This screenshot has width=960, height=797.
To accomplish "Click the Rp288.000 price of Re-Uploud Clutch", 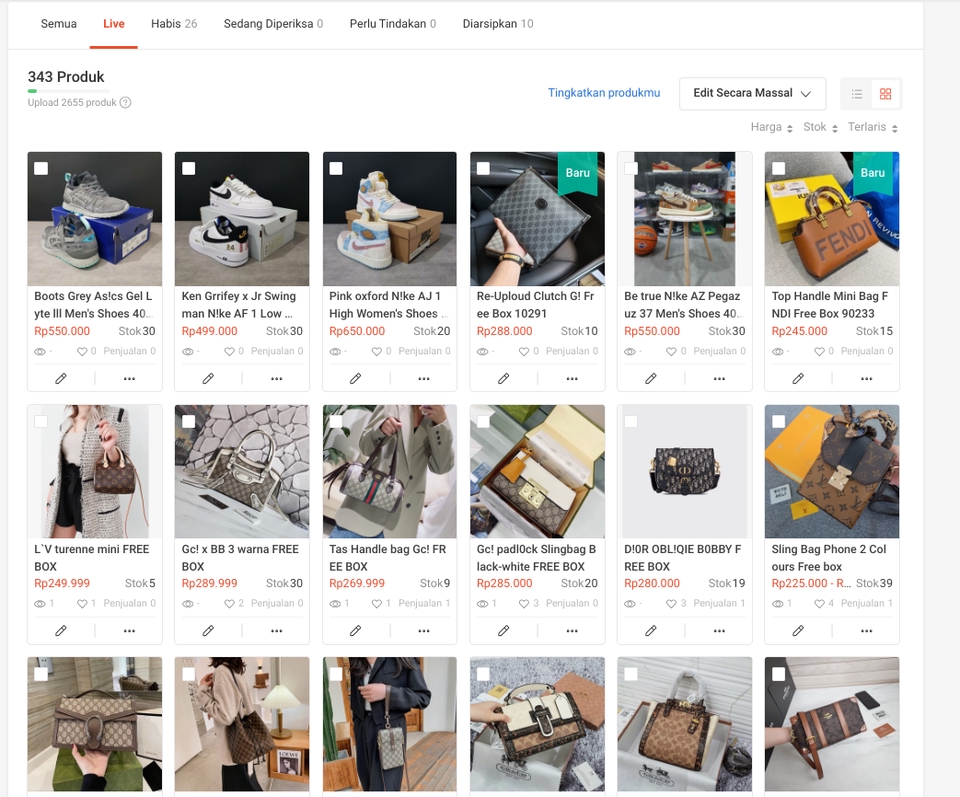I will point(504,331).
